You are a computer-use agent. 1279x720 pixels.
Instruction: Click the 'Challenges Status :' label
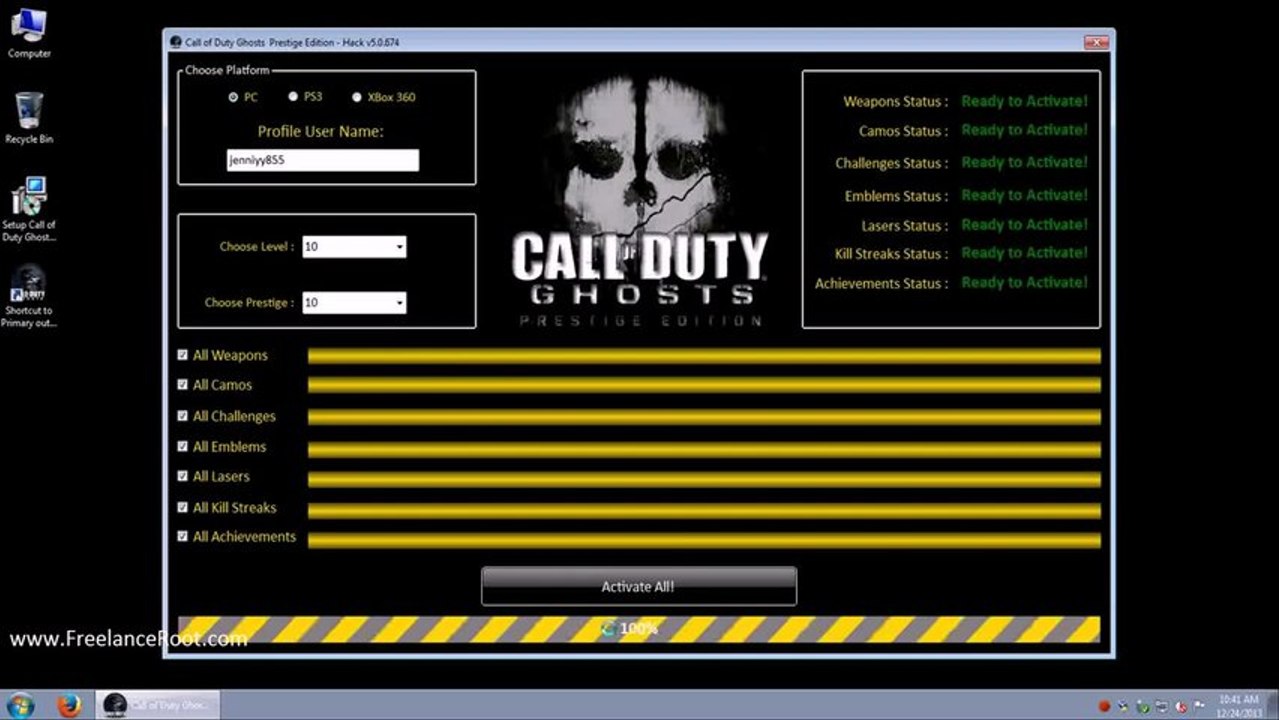click(x=892, y=163)
